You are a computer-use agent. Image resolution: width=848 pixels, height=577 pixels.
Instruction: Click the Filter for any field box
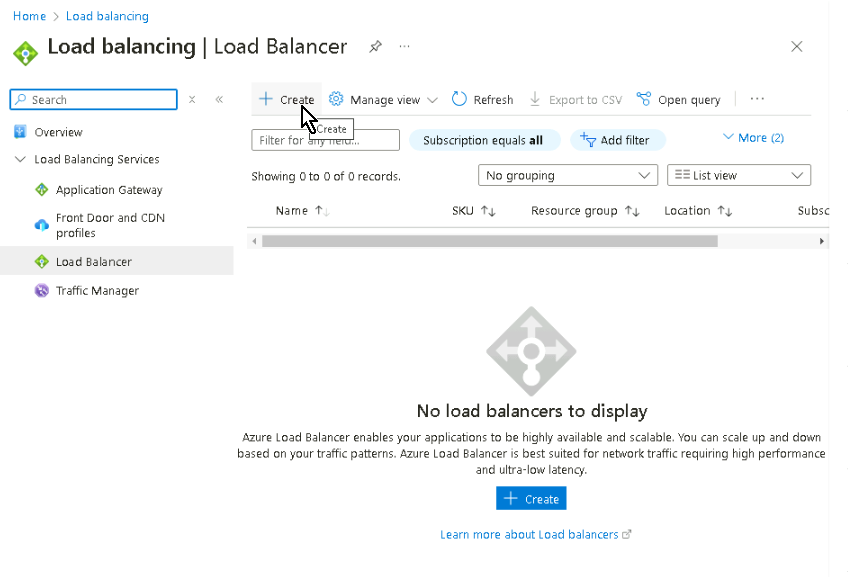[326, 140]
